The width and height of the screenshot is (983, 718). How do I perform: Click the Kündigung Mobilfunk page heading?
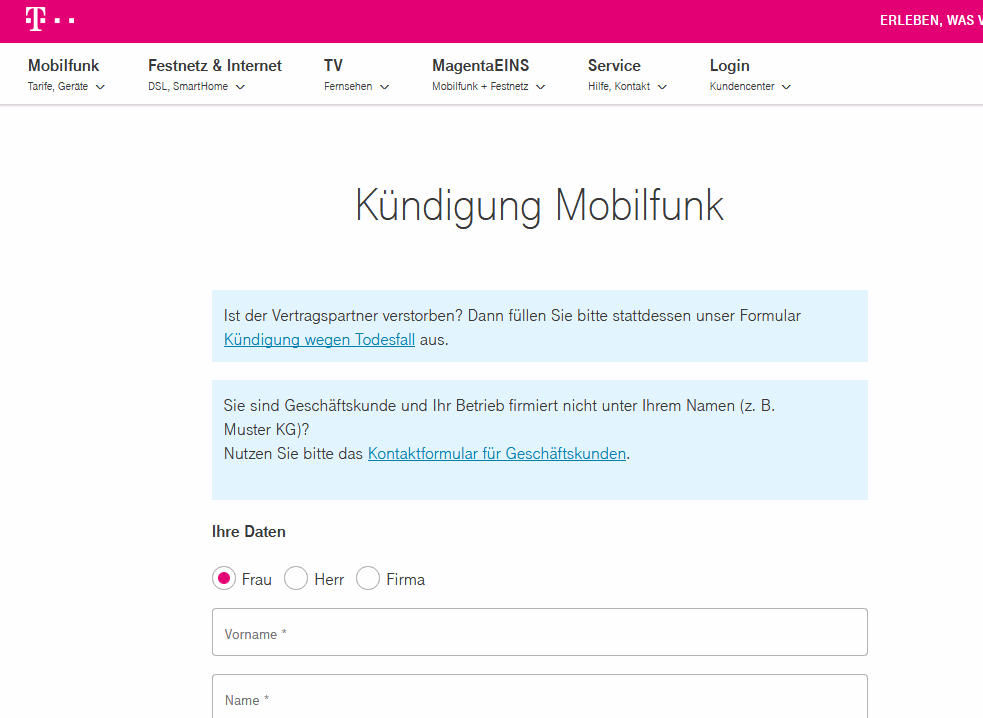coord(540,206)
